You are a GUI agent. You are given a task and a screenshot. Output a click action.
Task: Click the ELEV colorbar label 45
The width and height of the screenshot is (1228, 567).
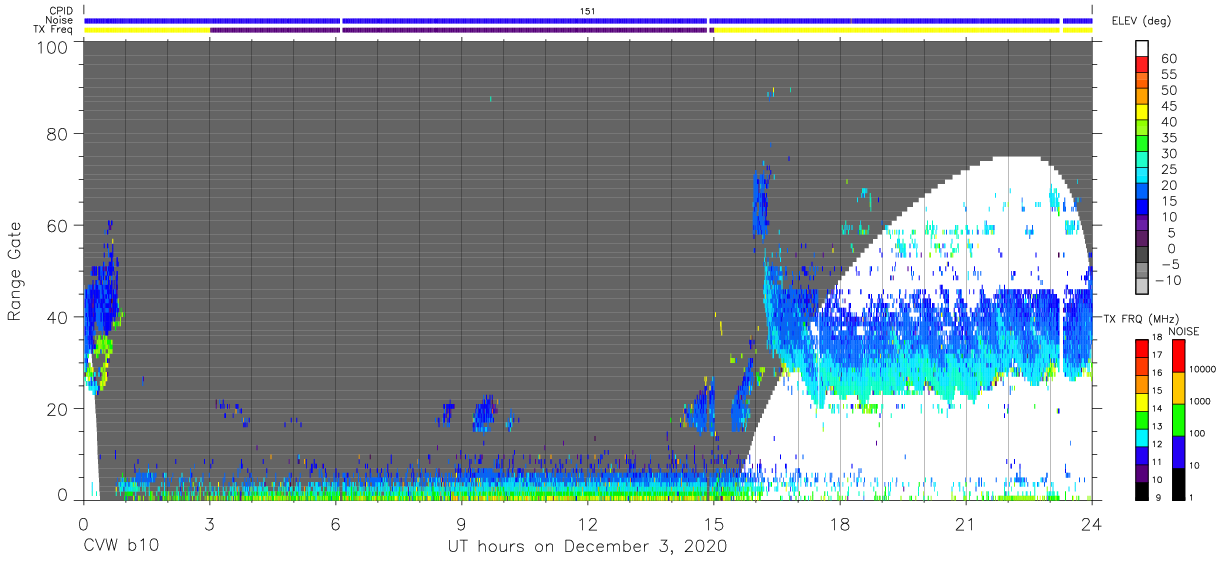tap(1168, 107)
